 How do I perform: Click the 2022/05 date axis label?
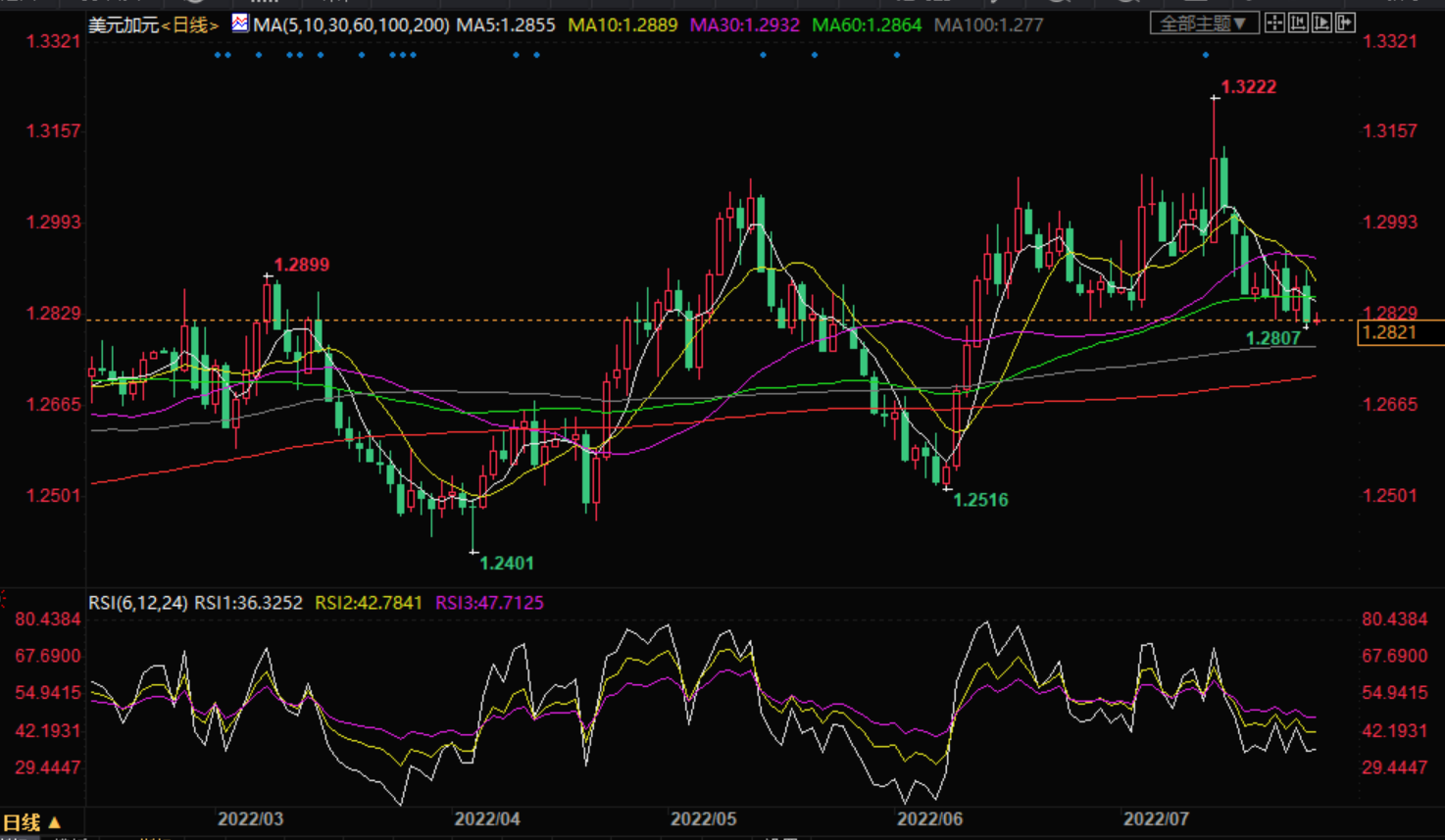pos(703,819)
